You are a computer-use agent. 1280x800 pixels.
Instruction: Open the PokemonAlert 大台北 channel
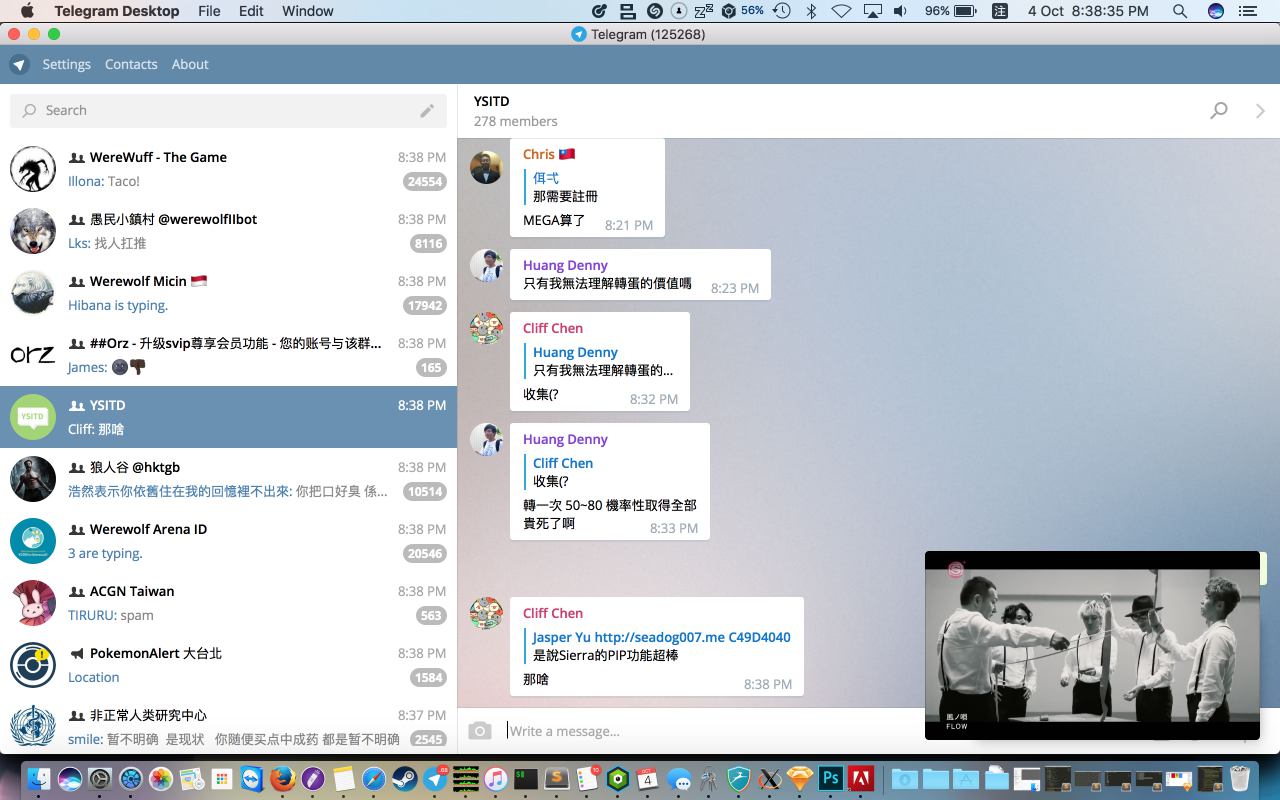(228, 665)
